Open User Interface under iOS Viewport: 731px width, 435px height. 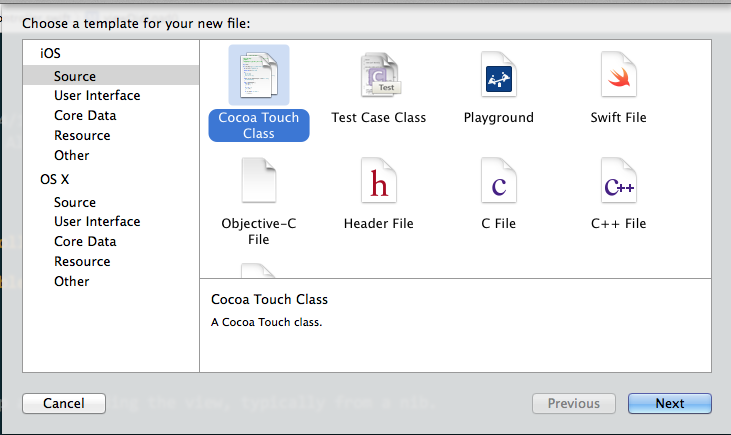click(97, 96)
